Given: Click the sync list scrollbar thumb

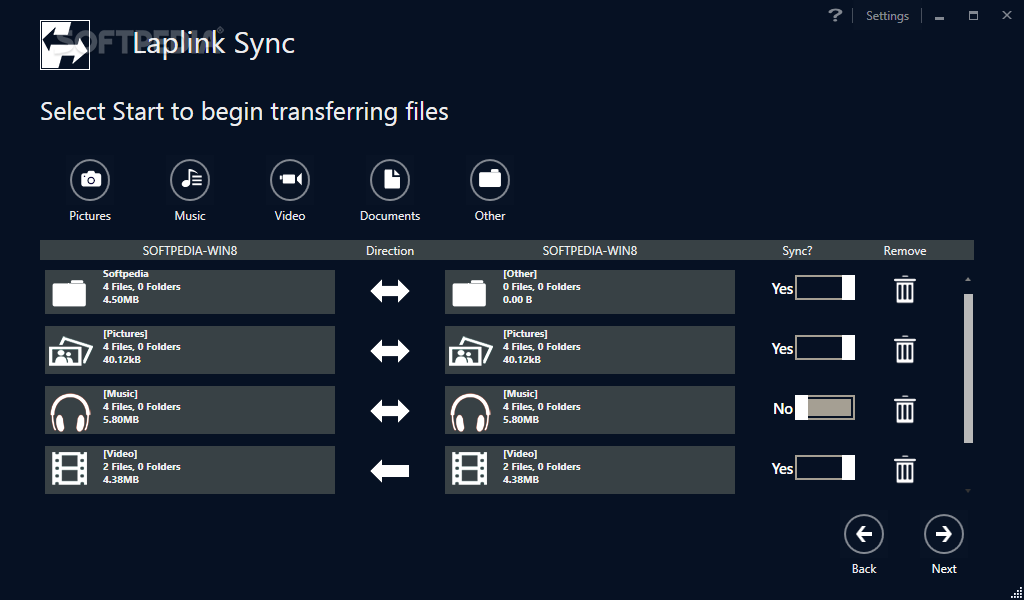Looking at the screenshot, I should pyautogui.click(x=968, y=368).
